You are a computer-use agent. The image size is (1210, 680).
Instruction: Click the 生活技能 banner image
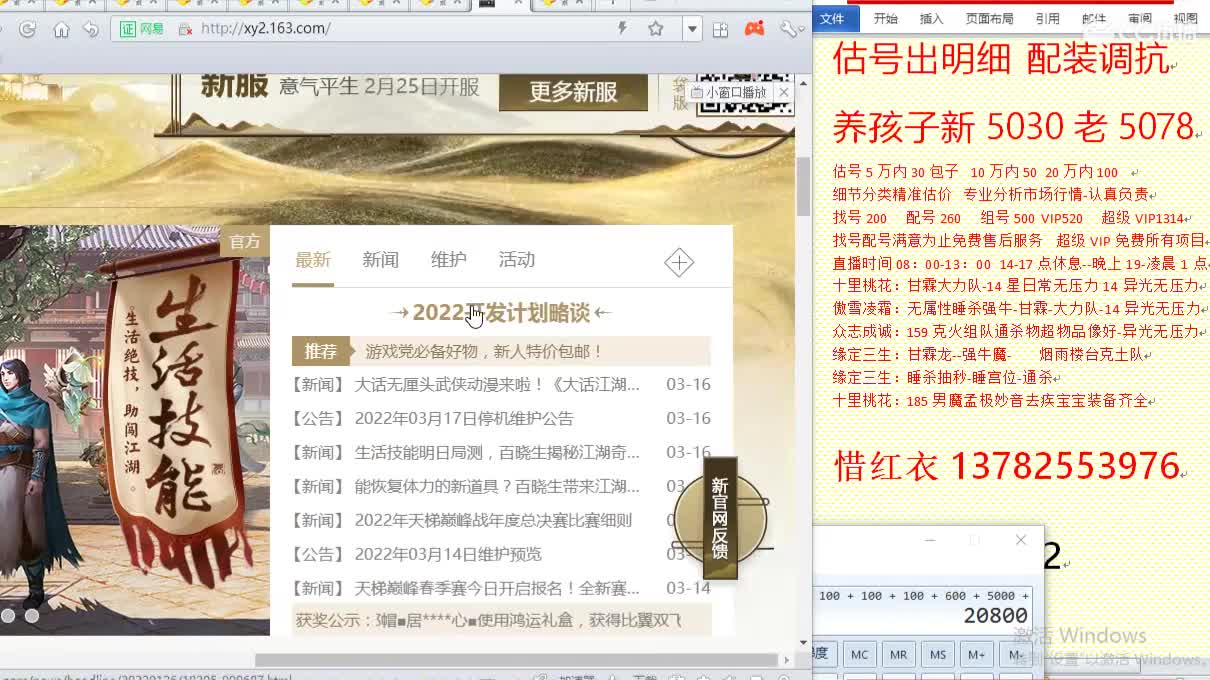pos(134,430)
